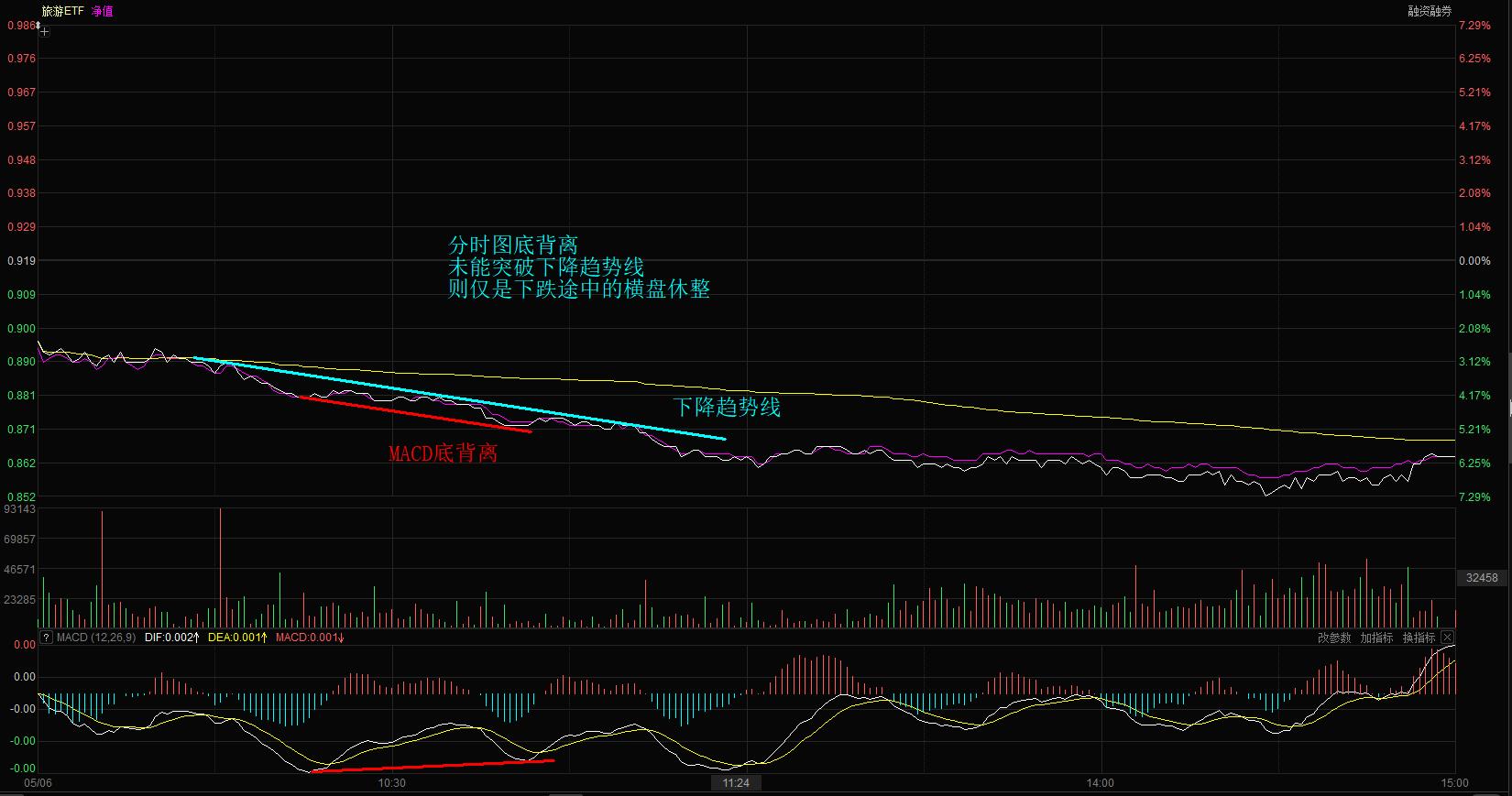Click the 6.25% label near the close price

click(x=1474, y=463)
